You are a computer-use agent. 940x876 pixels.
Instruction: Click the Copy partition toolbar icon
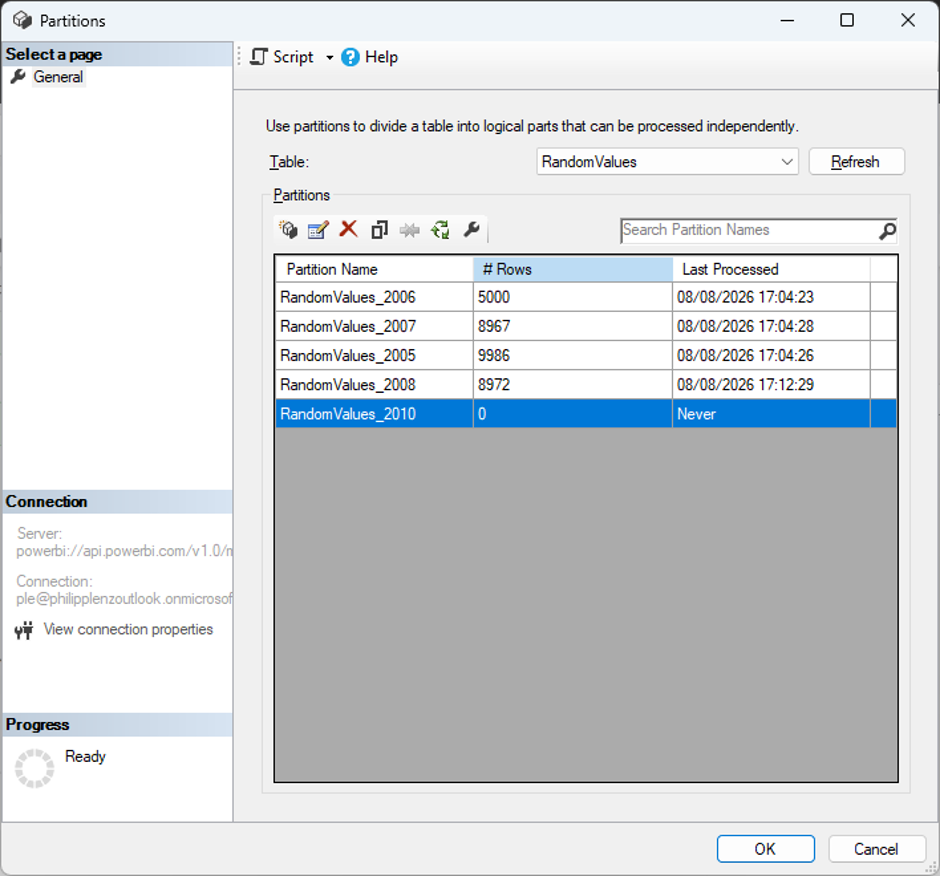379,230
